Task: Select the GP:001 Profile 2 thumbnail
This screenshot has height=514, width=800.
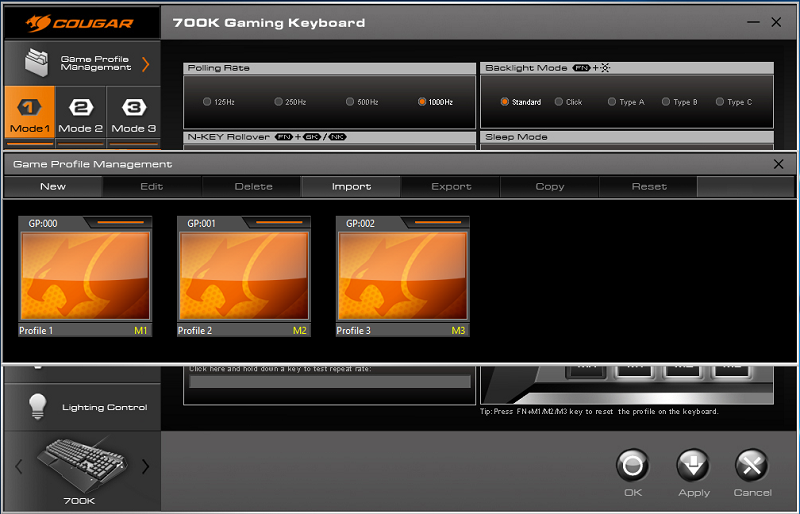Action: tap(244, 276)
